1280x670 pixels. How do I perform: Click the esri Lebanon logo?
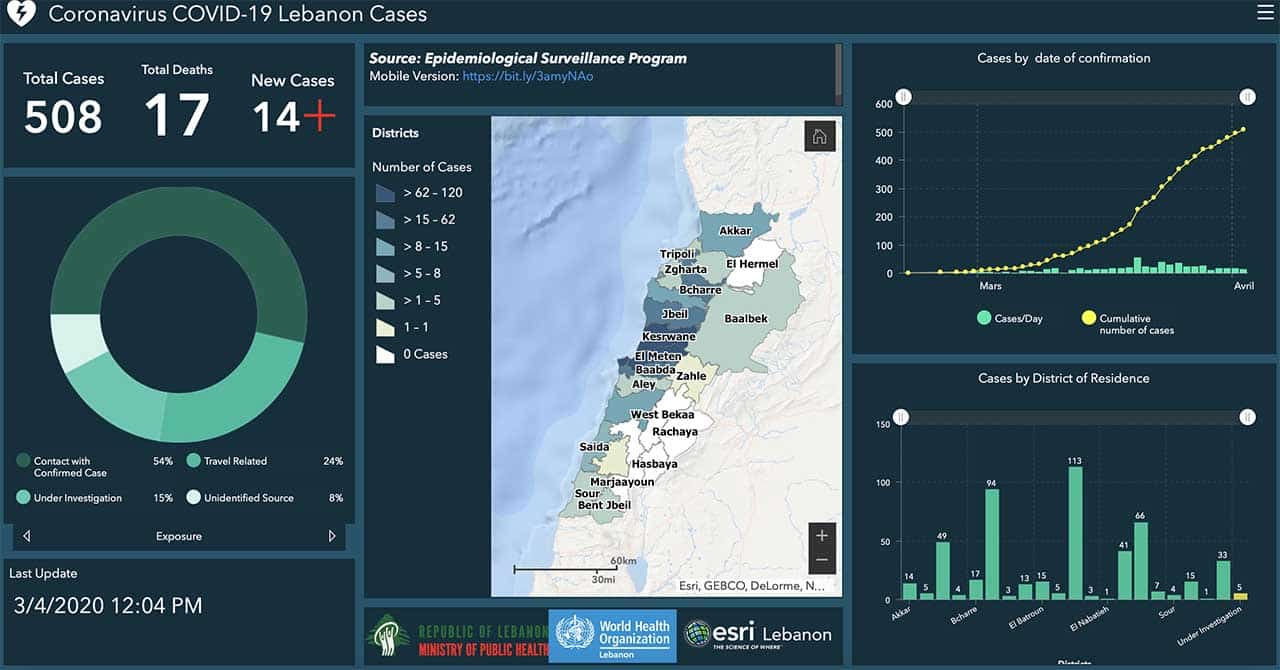[x=758, y=634]
